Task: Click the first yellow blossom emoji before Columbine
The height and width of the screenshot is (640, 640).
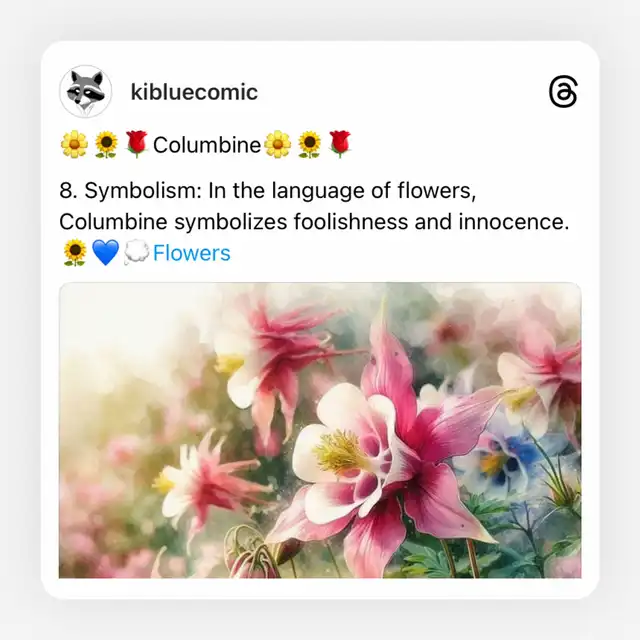Action: (x=74, y=144)
